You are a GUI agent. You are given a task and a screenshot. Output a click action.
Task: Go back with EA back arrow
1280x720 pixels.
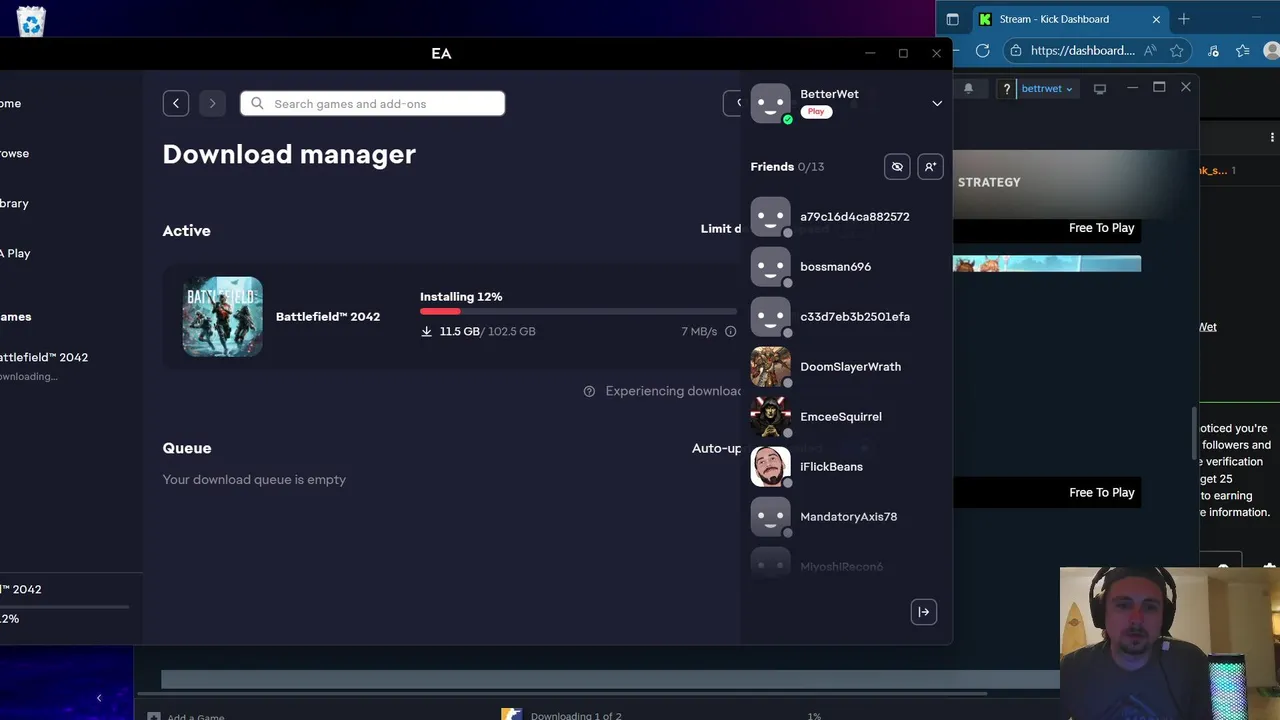[x=176, y=103]
